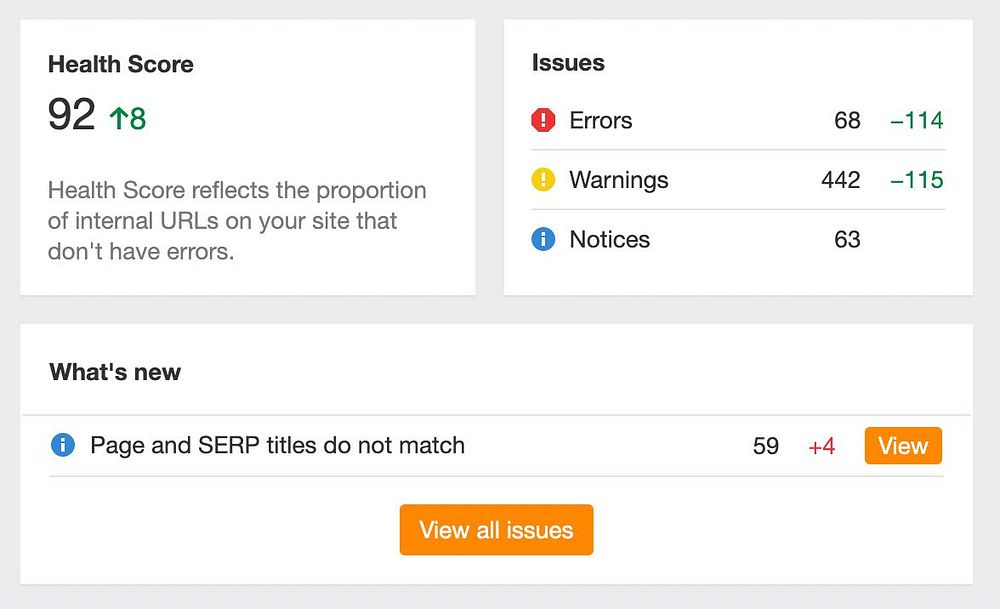Select the Warnings count 442
This screenshot has height=609, width=1000.
[840, 180]
